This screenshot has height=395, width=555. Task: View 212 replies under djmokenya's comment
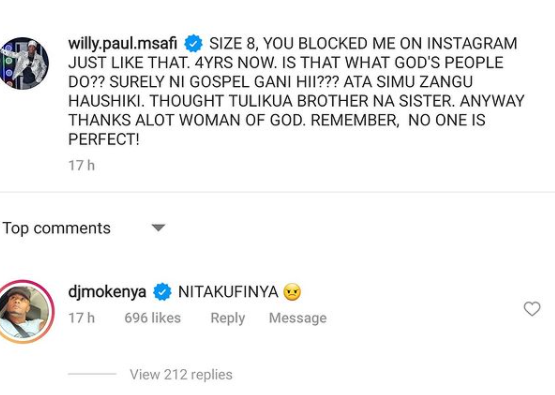181,374
